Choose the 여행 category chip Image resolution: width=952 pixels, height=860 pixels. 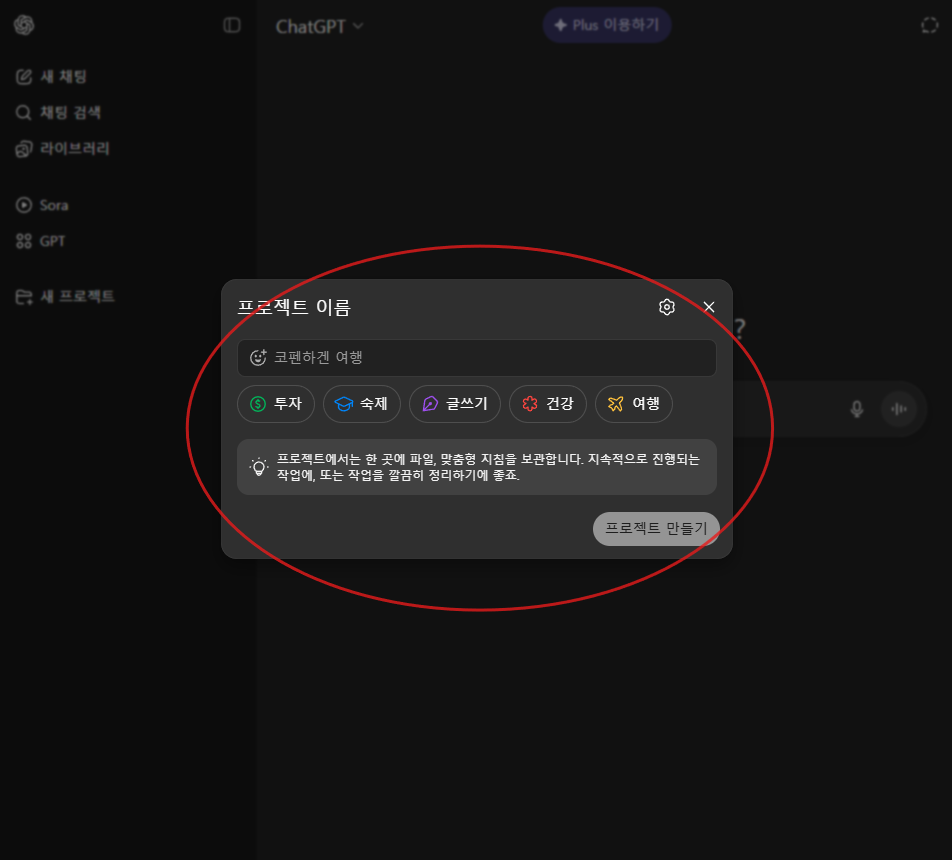tap(634, 404)
